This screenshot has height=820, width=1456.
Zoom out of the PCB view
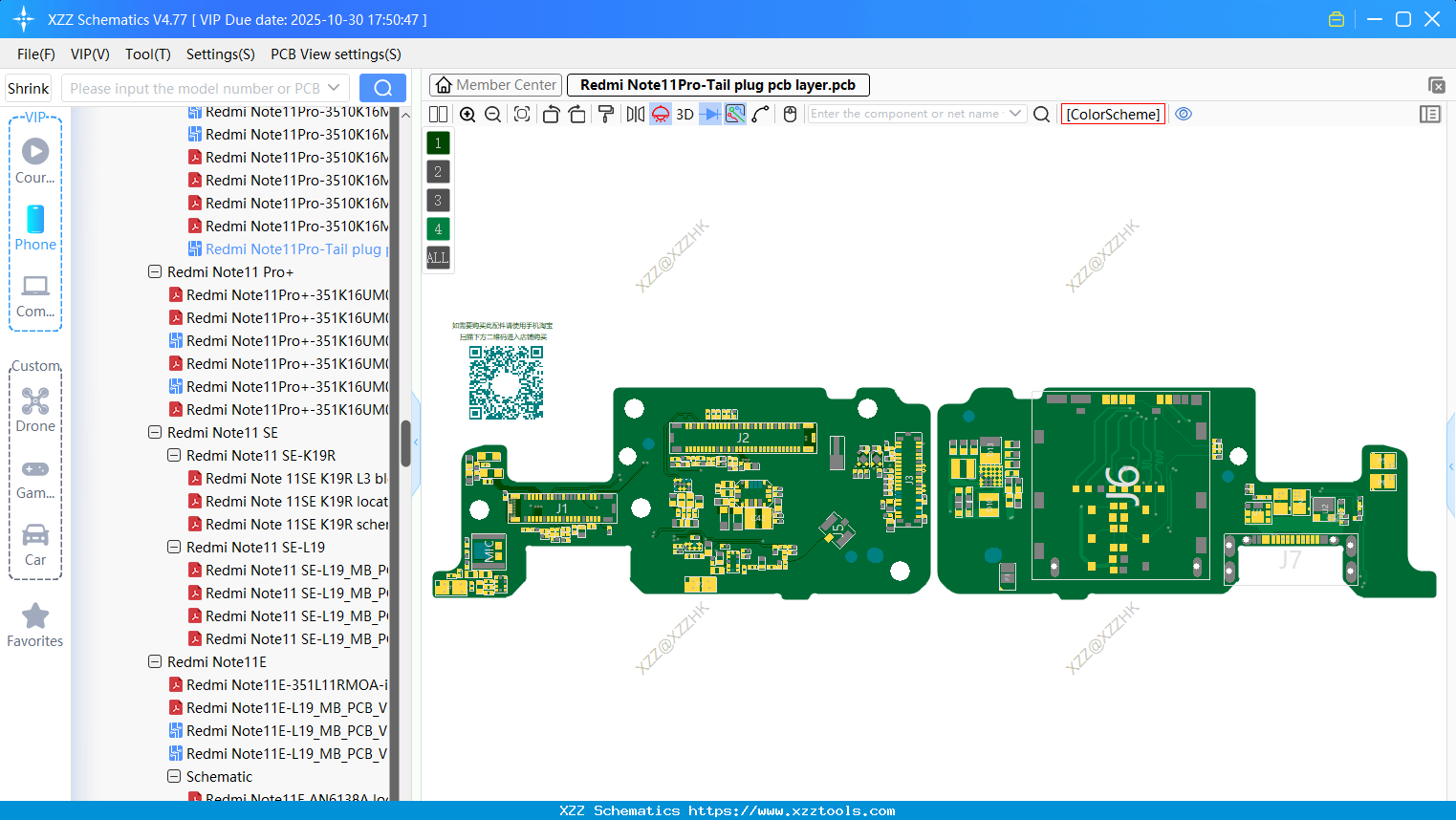pyautogui.click(x=493, y=114)
